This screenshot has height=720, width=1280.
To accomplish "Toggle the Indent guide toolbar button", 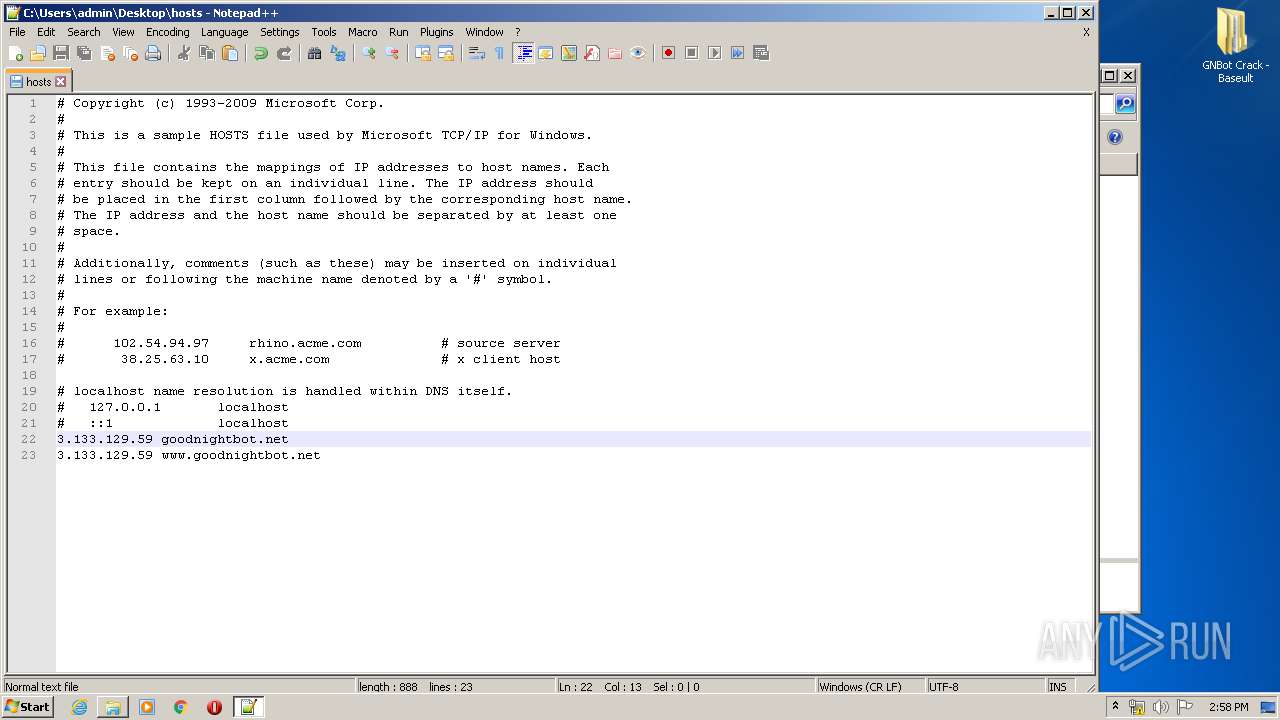I will point(523,53).
